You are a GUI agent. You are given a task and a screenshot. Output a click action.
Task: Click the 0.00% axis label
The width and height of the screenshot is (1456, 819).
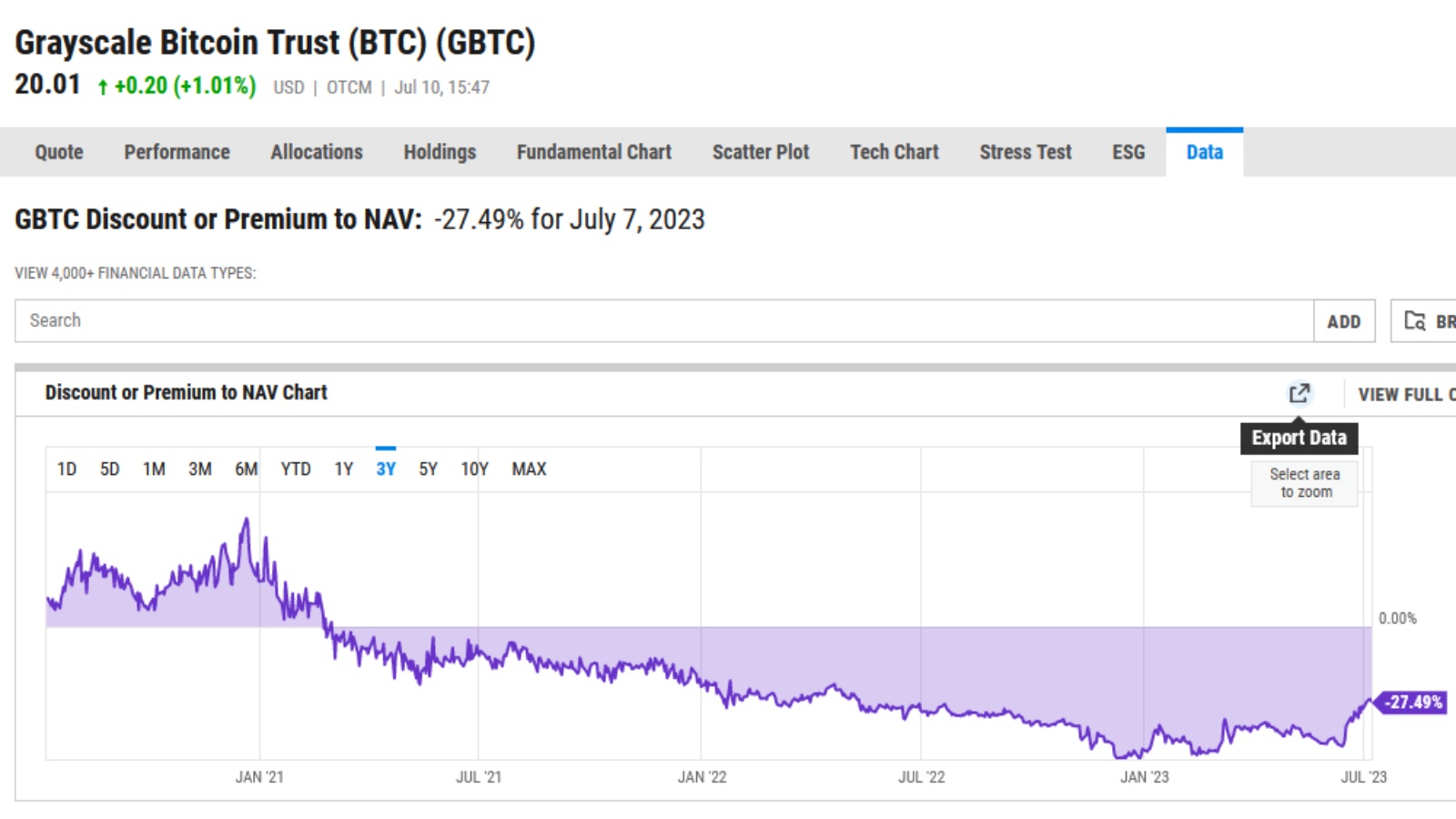(1398, 619)
